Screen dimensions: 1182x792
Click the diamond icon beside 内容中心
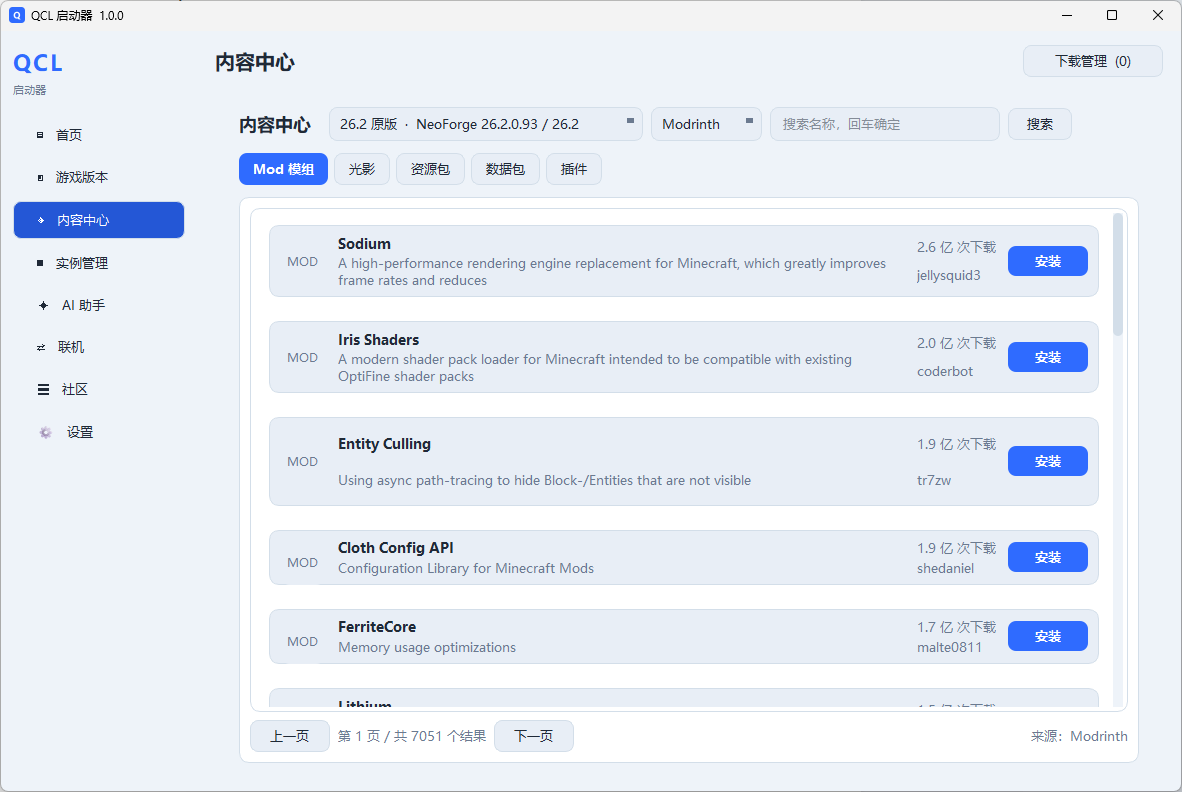tap(41, 220)
